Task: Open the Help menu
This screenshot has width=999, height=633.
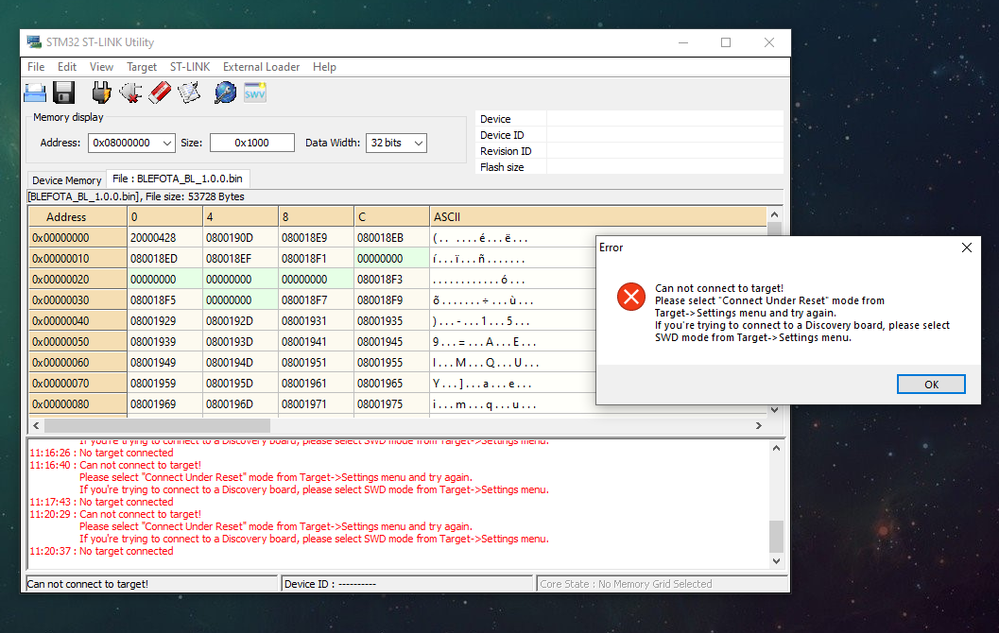Action: pos(324,67)
